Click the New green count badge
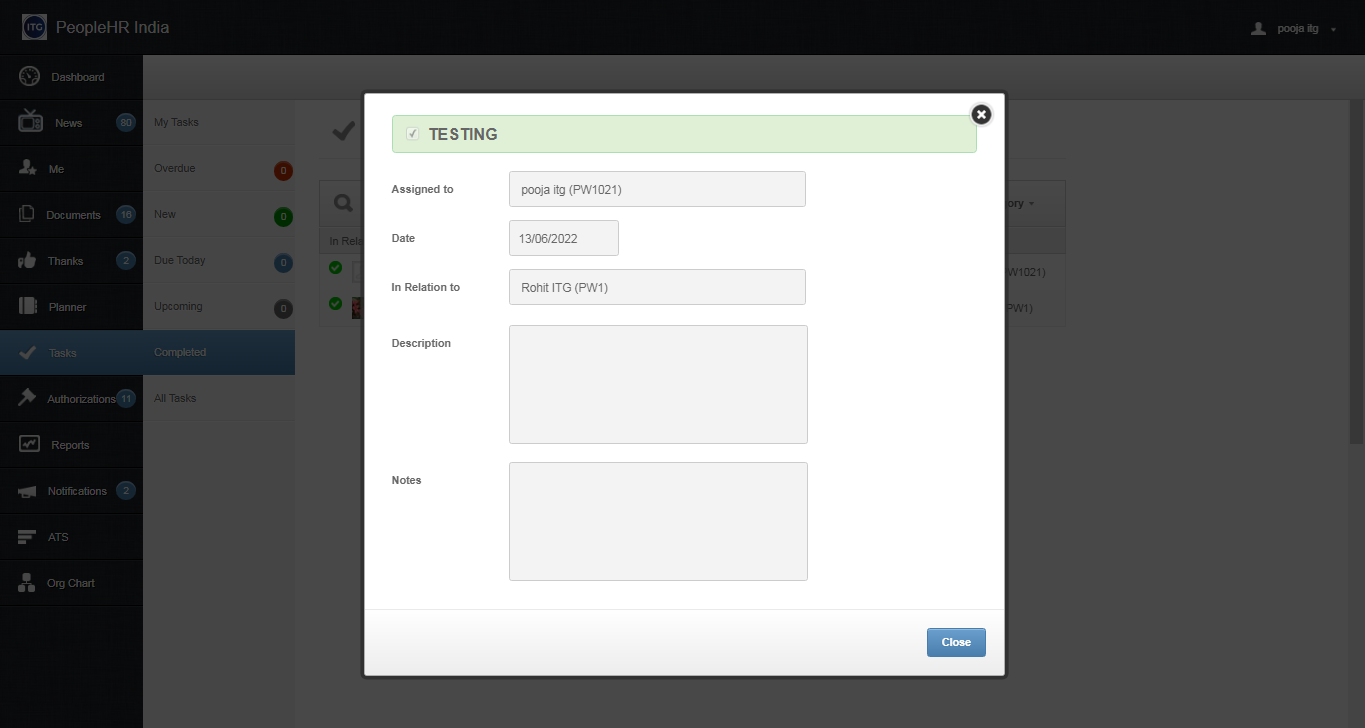 coord(284,217)
